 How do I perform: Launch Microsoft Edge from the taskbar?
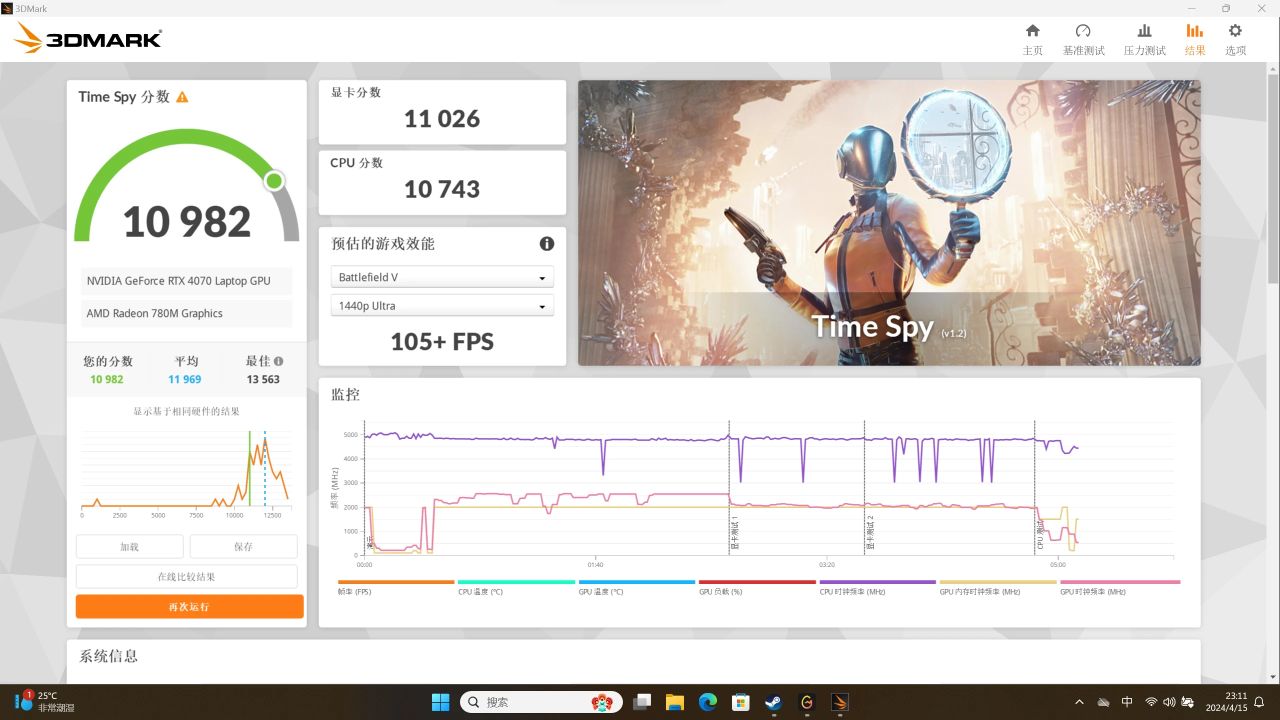click(x=707, y=702)
